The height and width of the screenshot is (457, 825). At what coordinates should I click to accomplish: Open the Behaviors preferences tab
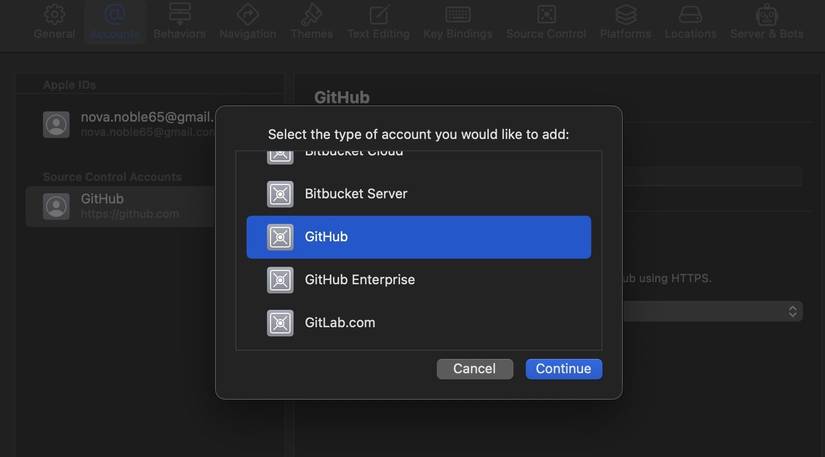point(179,22)
